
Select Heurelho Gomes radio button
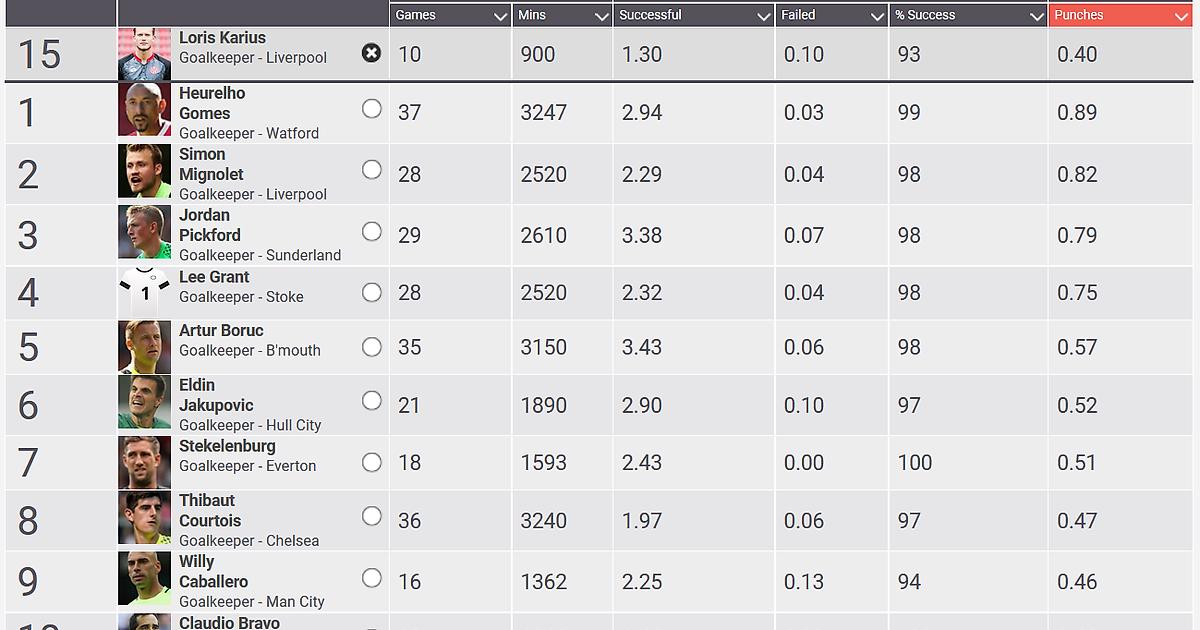point(371,109)
